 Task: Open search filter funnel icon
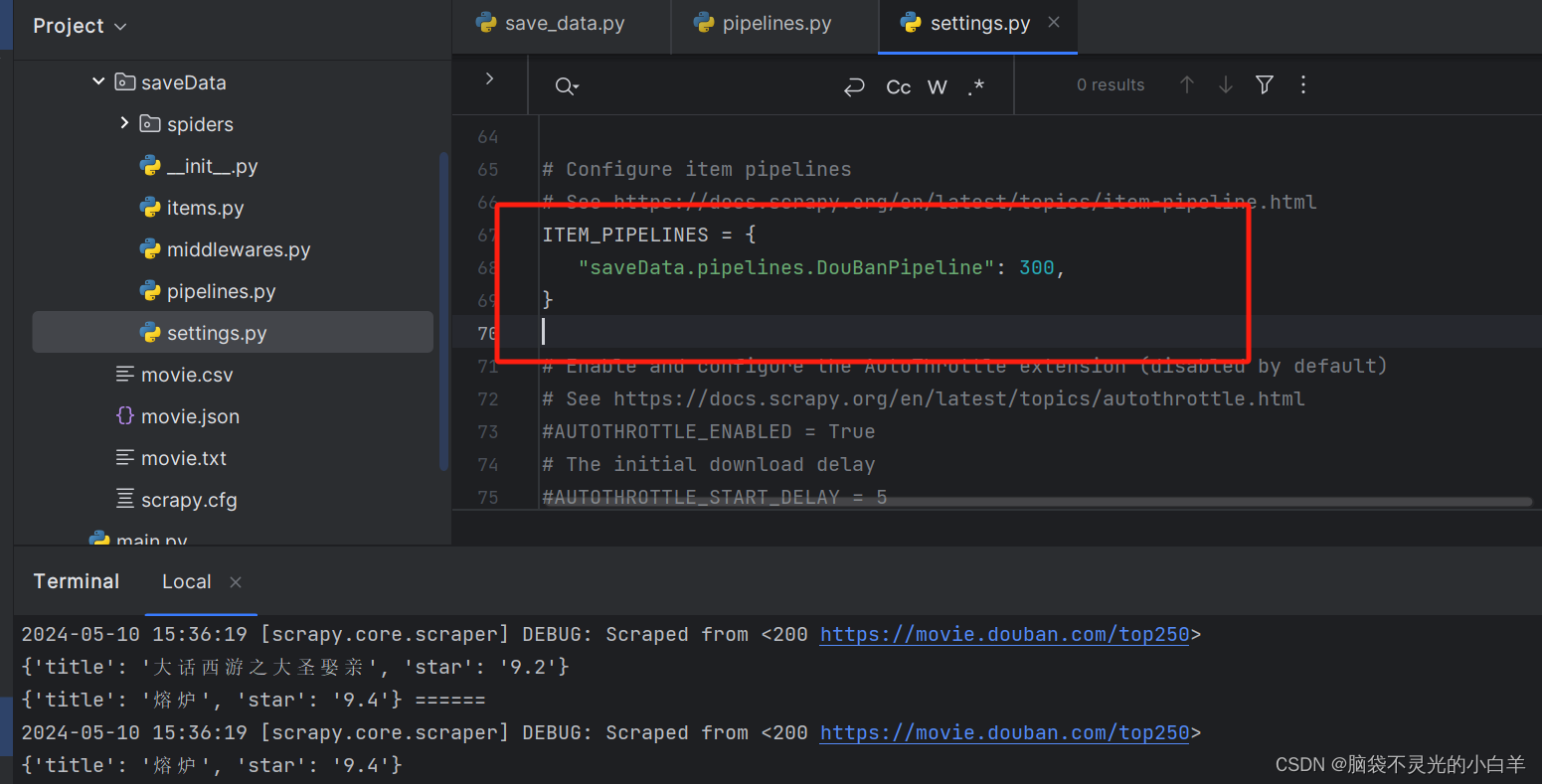point(1265,85)
